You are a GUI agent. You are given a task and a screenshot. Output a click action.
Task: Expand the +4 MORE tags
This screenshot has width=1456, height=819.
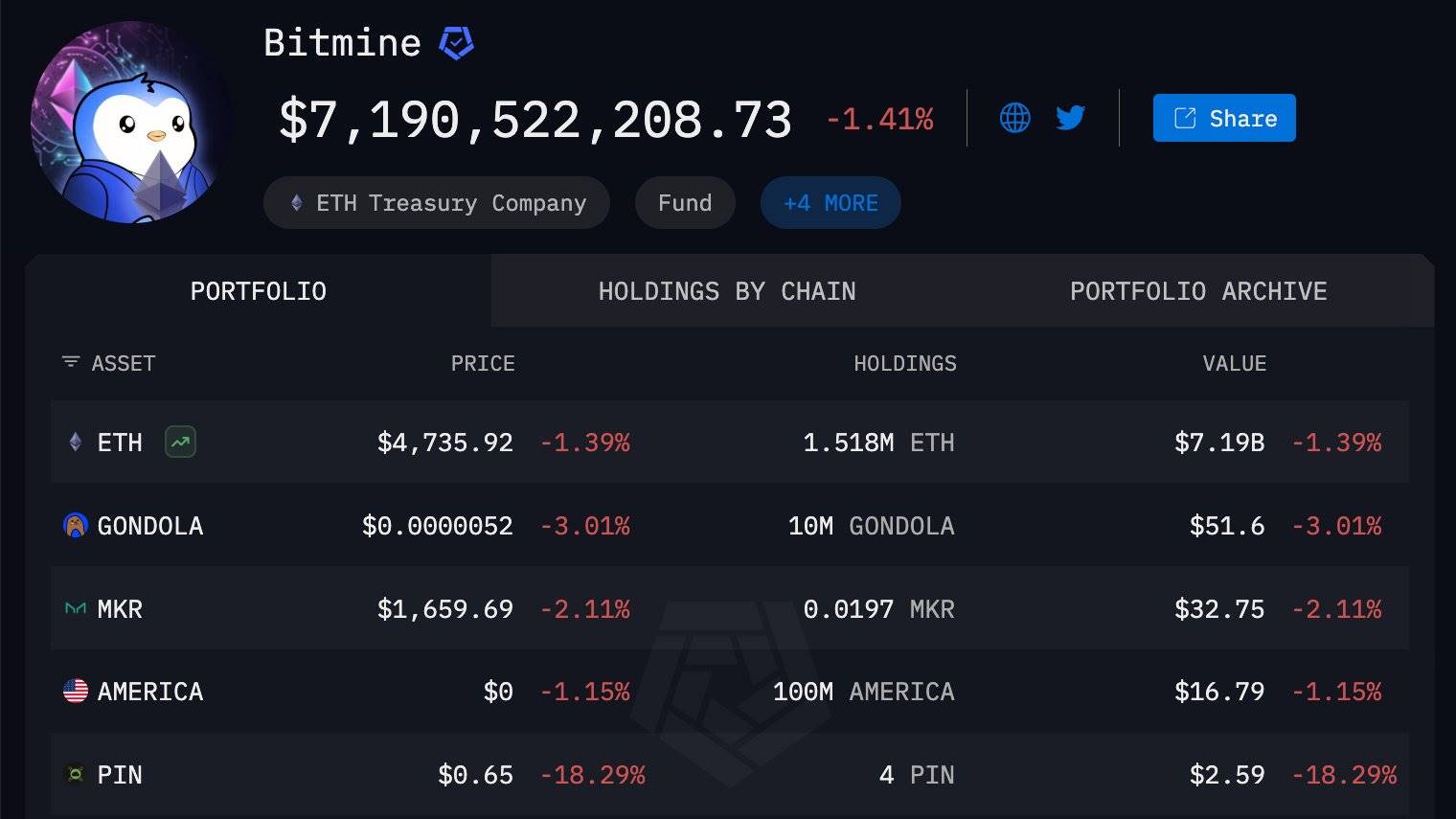click(830, 202)
